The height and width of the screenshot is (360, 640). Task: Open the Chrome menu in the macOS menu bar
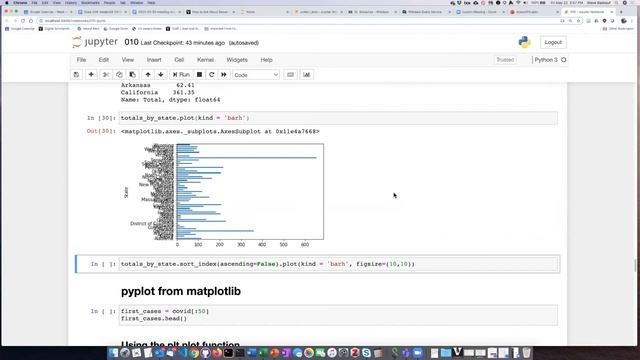coord(20,2)
